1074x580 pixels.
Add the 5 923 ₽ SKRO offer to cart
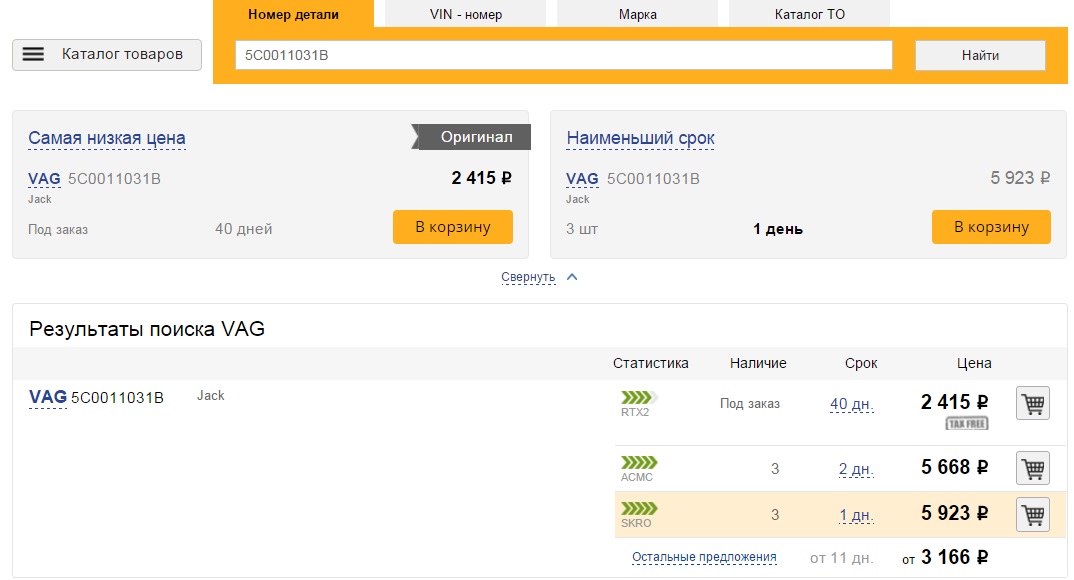(1033, 514)
